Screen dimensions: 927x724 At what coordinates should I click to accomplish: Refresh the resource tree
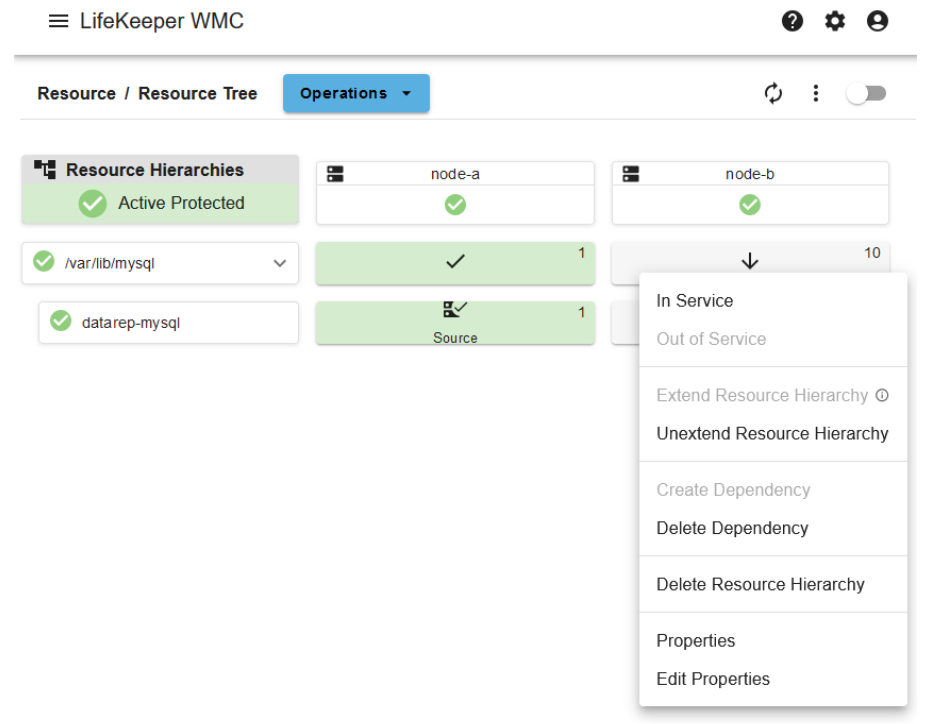(x=773, y=93)
